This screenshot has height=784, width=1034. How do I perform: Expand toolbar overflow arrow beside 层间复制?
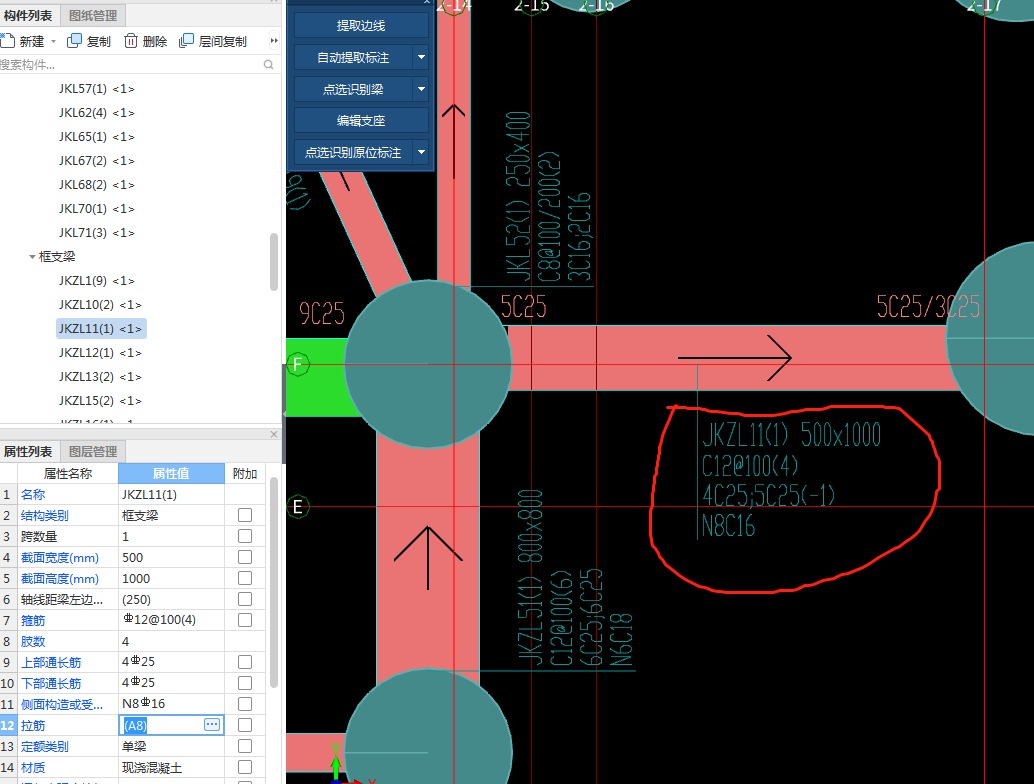click(x=274, y=41)
